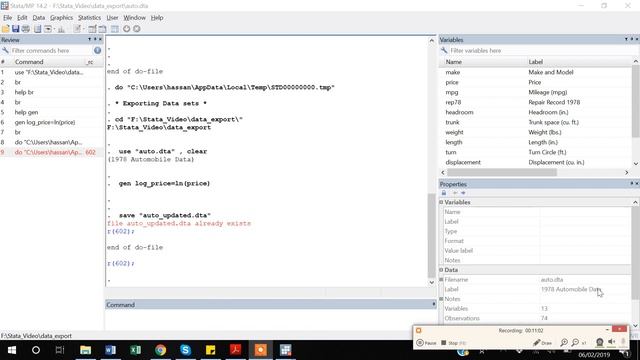Select the 'rep78' variable row

(x=535, y=102)
